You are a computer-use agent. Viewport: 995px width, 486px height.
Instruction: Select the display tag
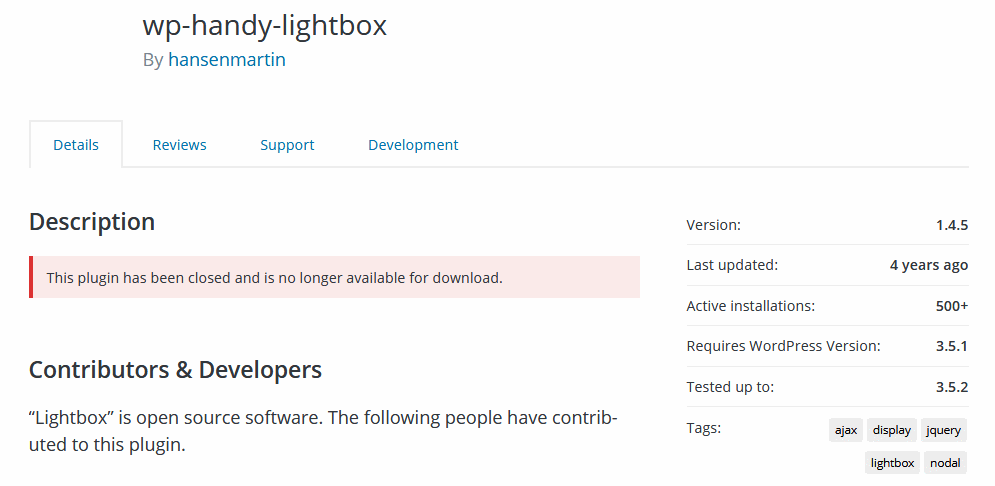(x=892, y=430)
